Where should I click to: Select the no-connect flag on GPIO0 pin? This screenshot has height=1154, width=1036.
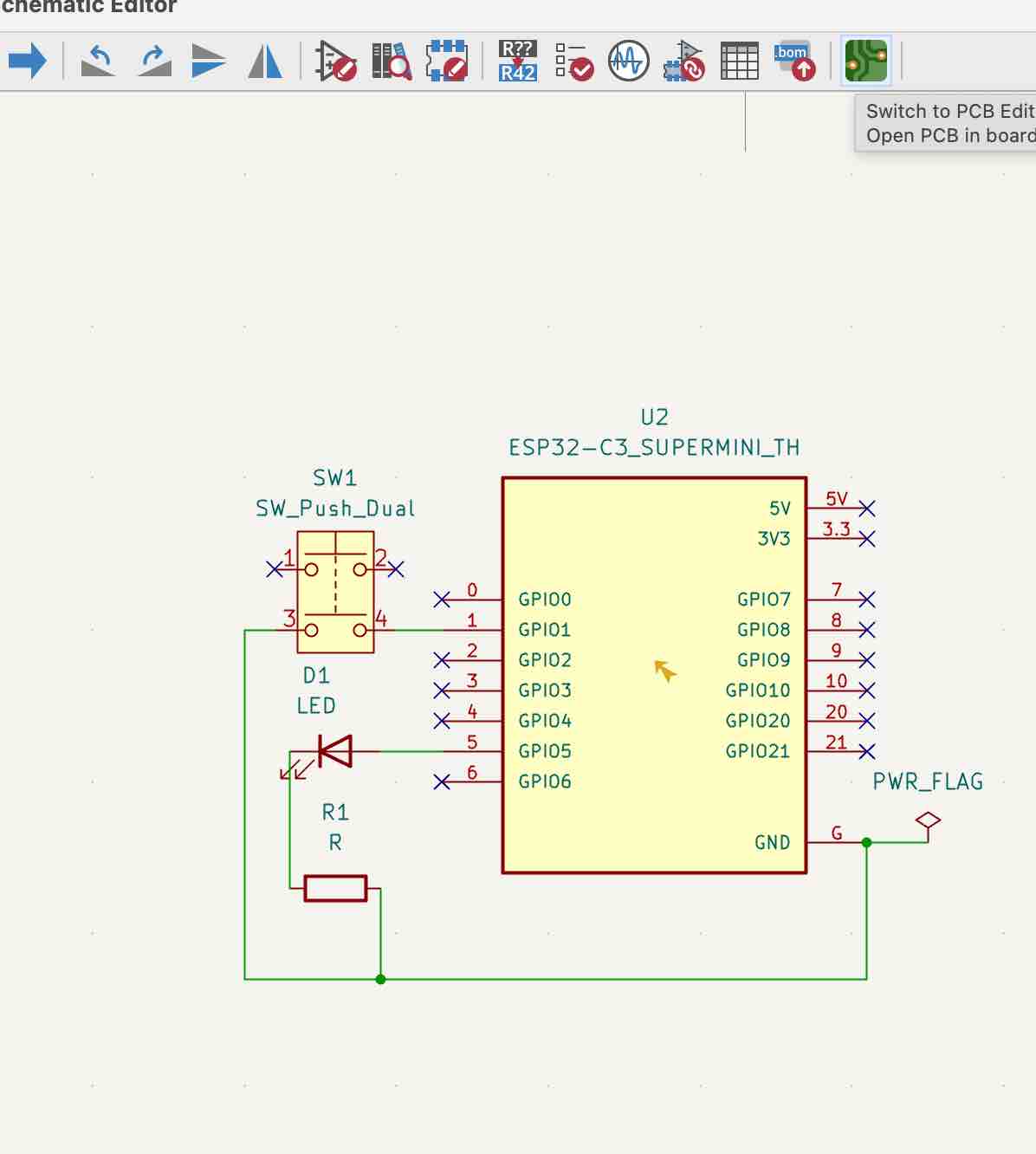(442, 600)
